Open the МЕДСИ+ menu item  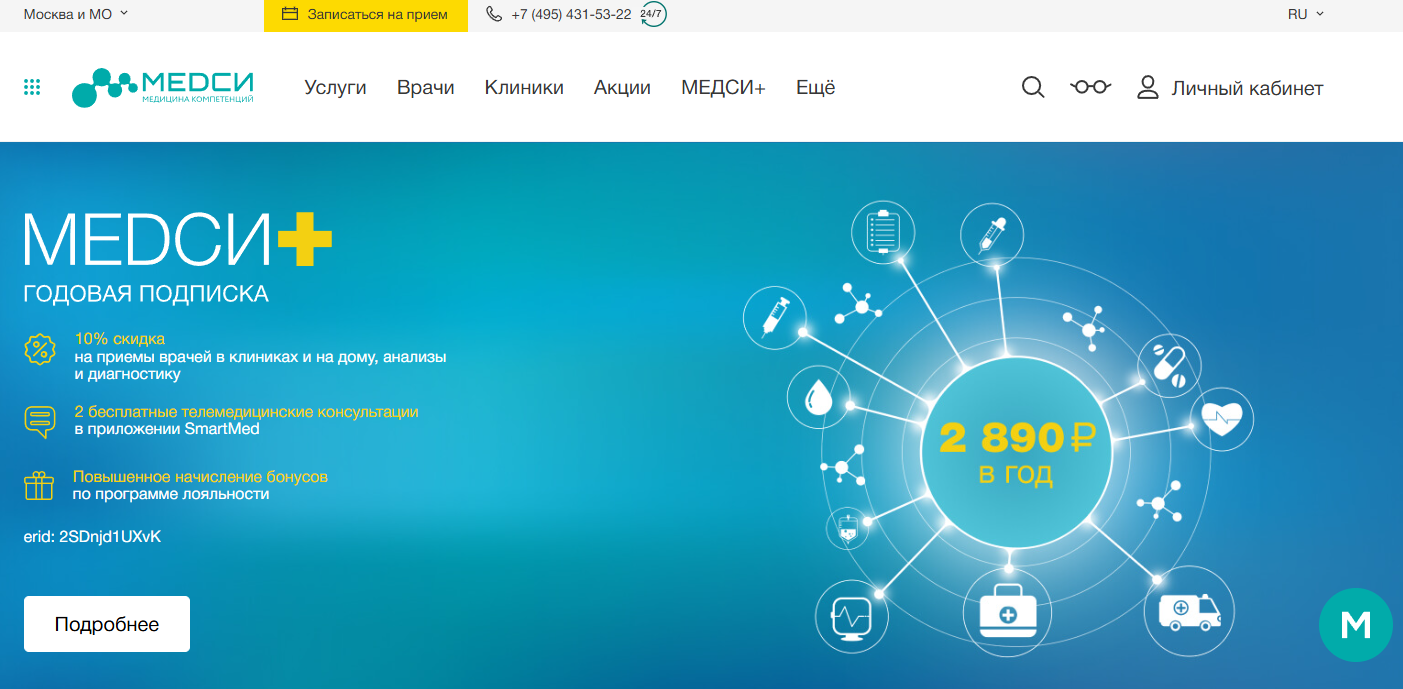click(723, 88)
